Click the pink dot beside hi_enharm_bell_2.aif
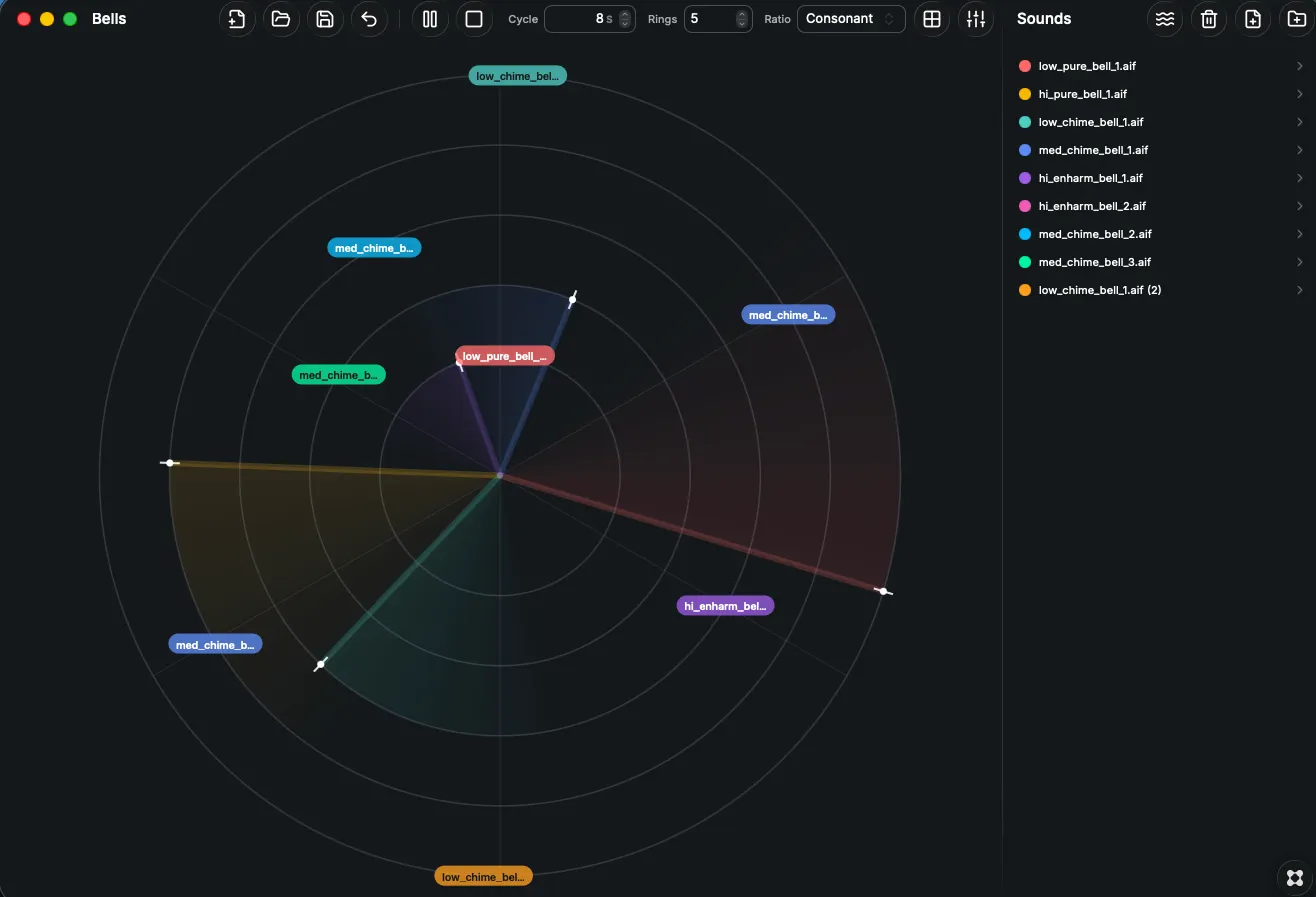The height and width of the screenshot is (897, 1316). click(1024, 206)
